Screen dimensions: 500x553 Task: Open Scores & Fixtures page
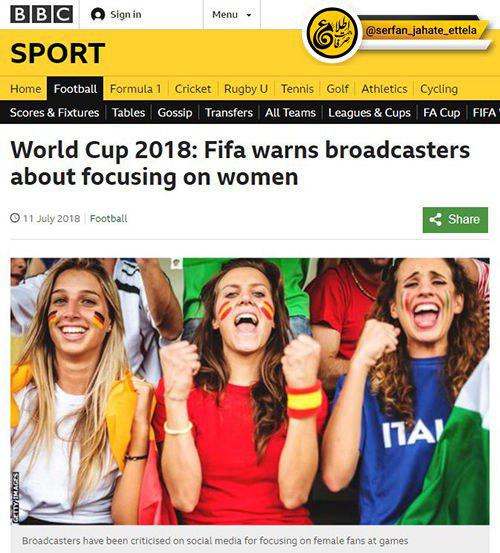tap(55, 113)
